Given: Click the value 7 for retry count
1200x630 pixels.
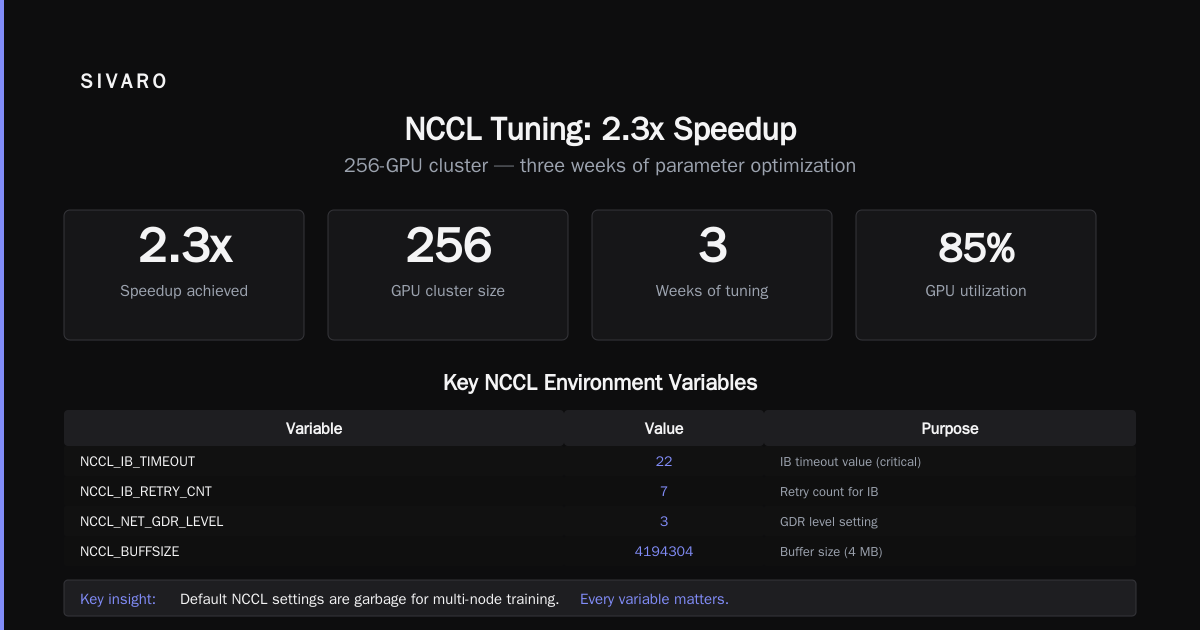Looking at the screenshot, I should [x=664, y=492].
